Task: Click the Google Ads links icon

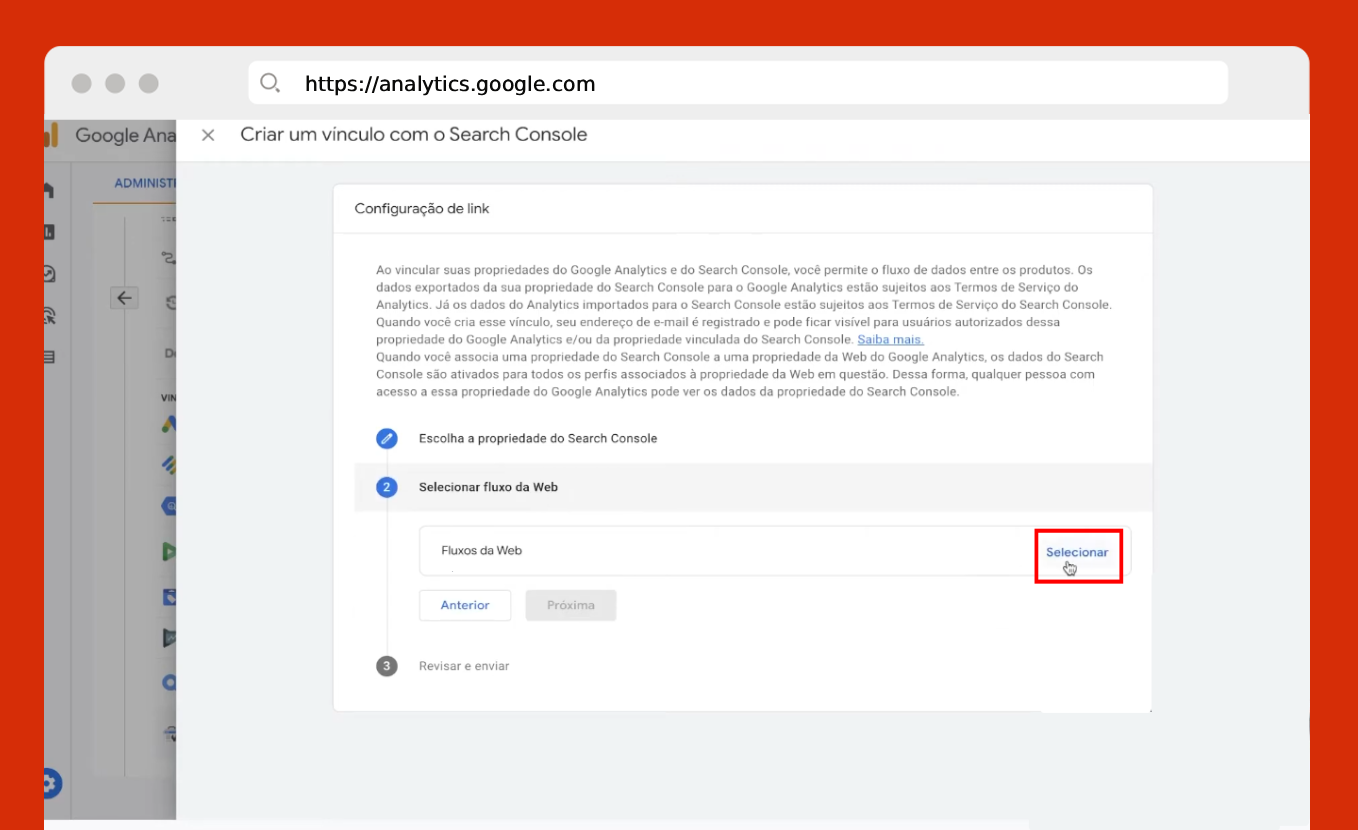Action: [169, 424]
